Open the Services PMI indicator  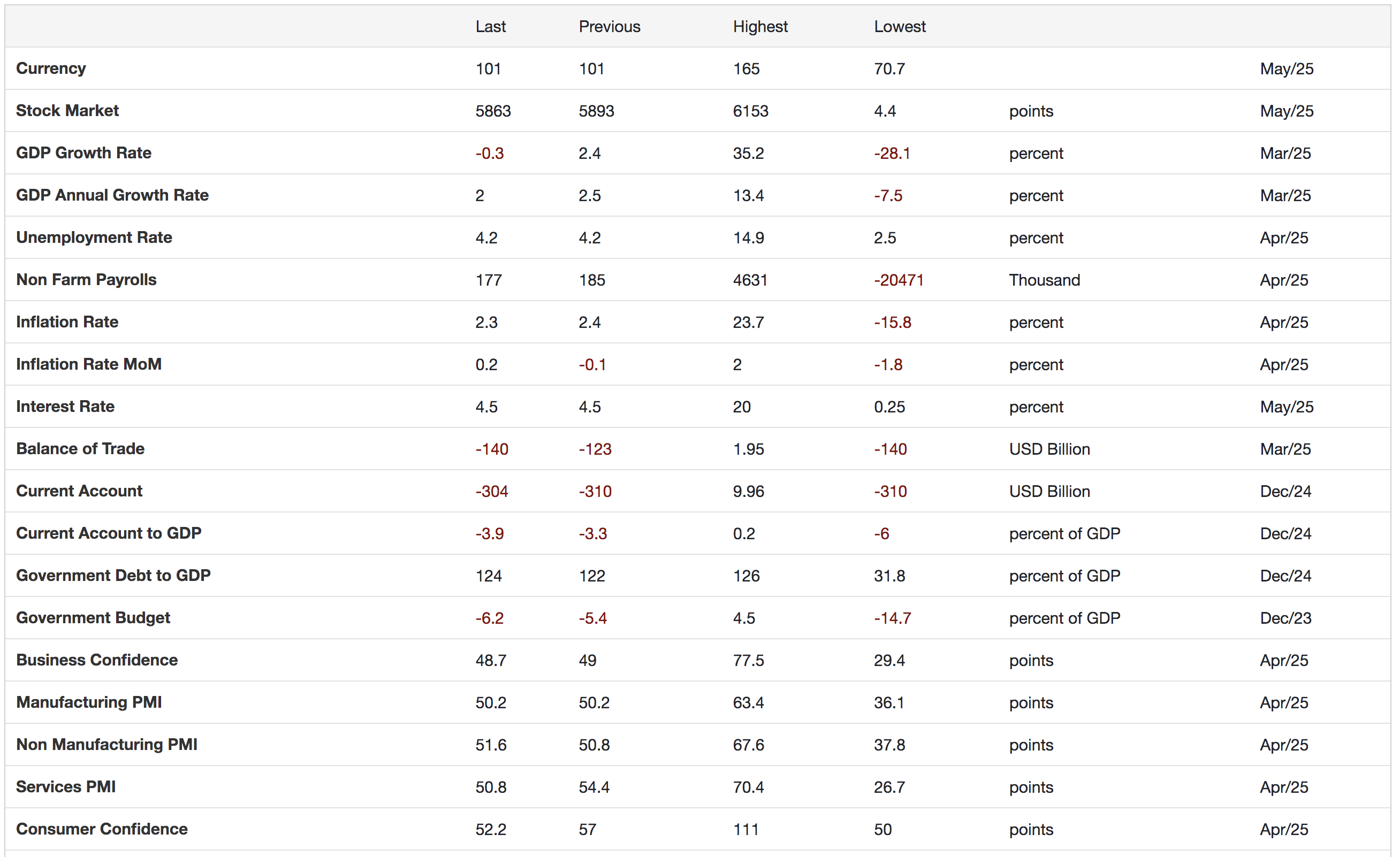coord(65,786)
